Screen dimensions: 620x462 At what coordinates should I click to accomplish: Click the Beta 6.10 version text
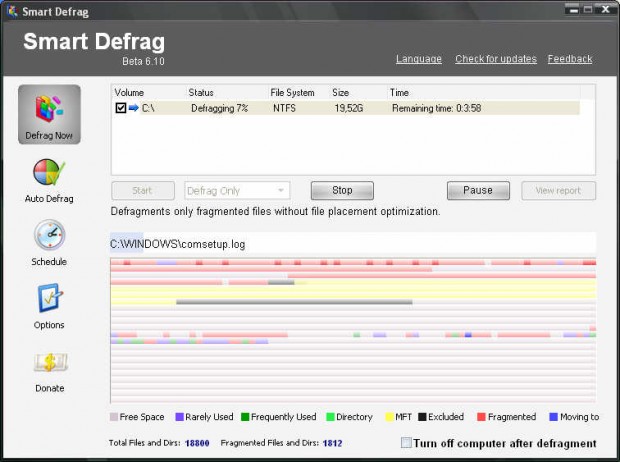click(143, 61)
